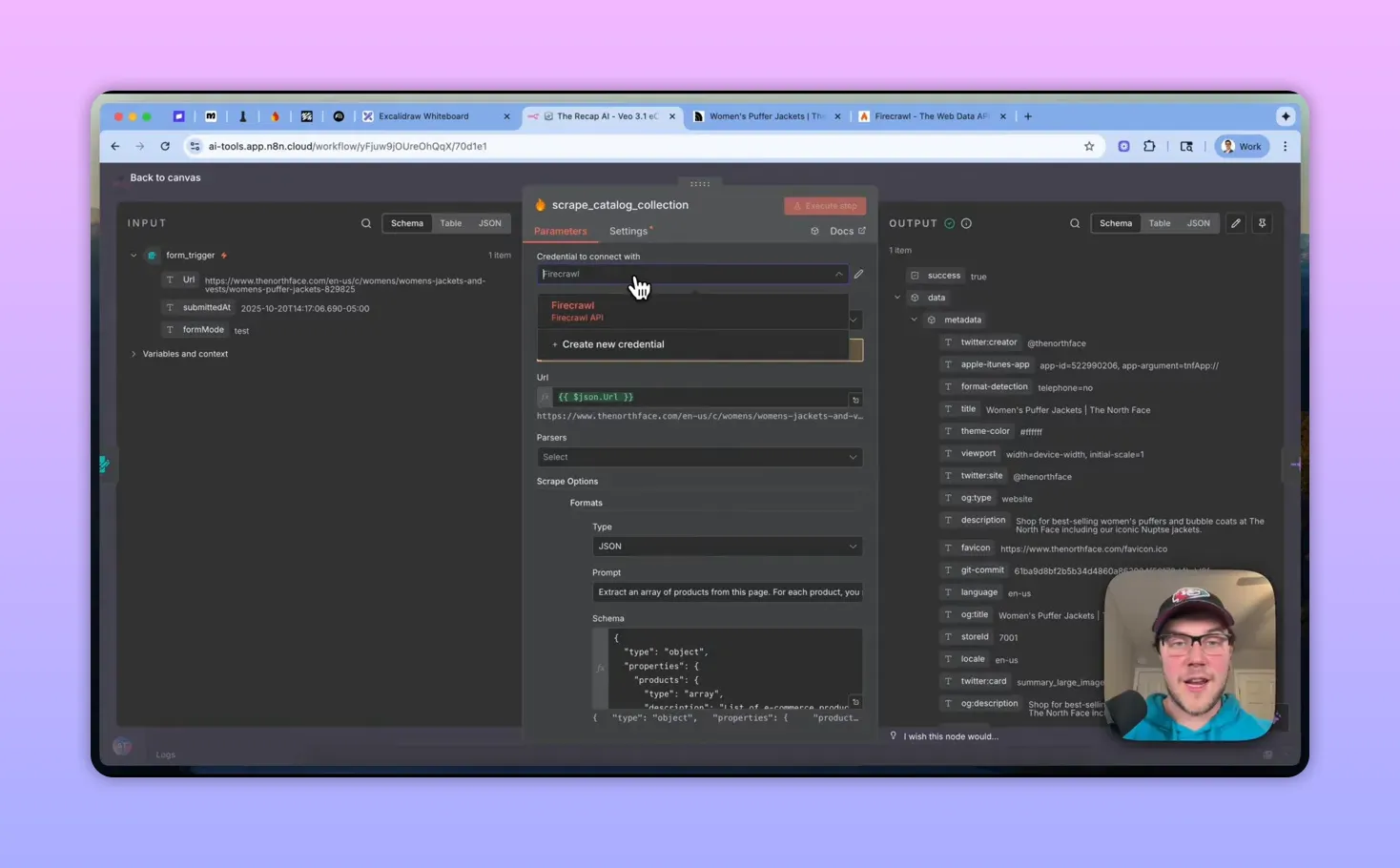The width and height of the screenshot is (1400, 868).
Task: Click the reset icon in the Schema editor
Action: tap(855, 702)
